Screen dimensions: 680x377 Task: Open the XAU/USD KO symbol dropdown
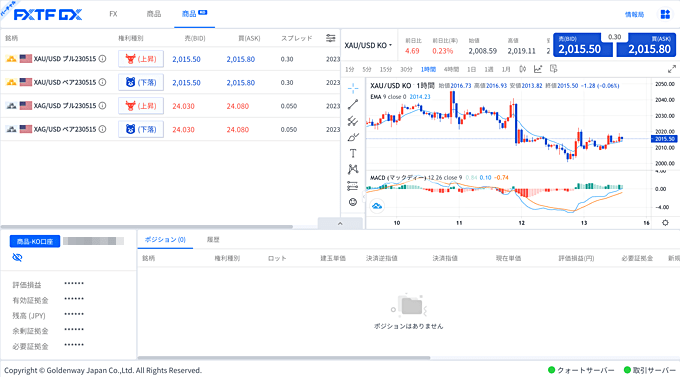(x=368, y=45)
